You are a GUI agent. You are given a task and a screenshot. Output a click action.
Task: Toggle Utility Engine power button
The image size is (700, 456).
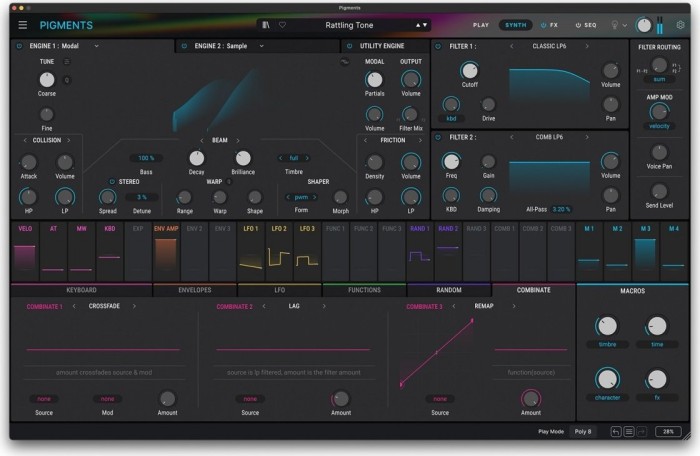(350, 46)
